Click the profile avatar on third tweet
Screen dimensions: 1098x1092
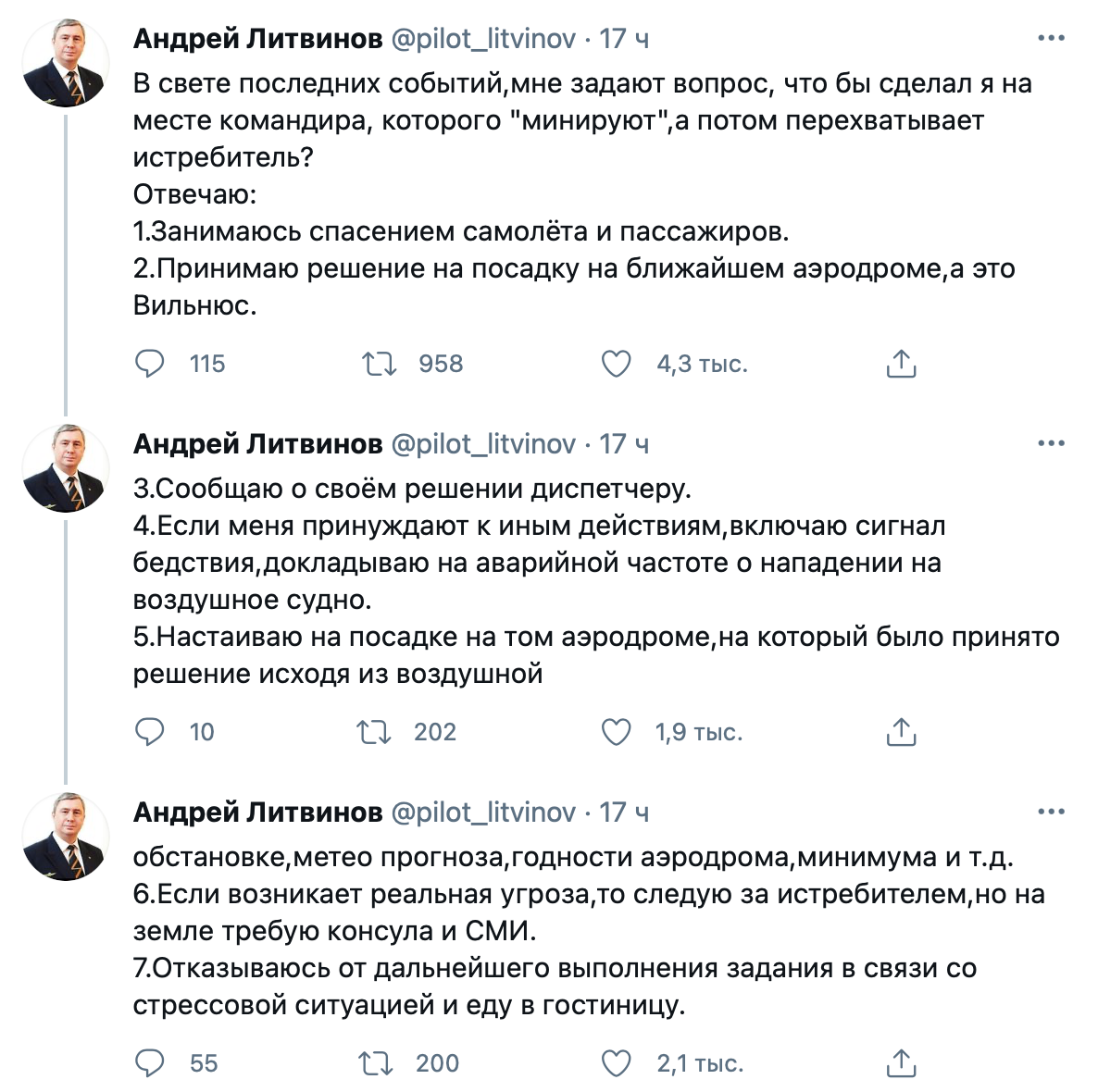point(66,836)
